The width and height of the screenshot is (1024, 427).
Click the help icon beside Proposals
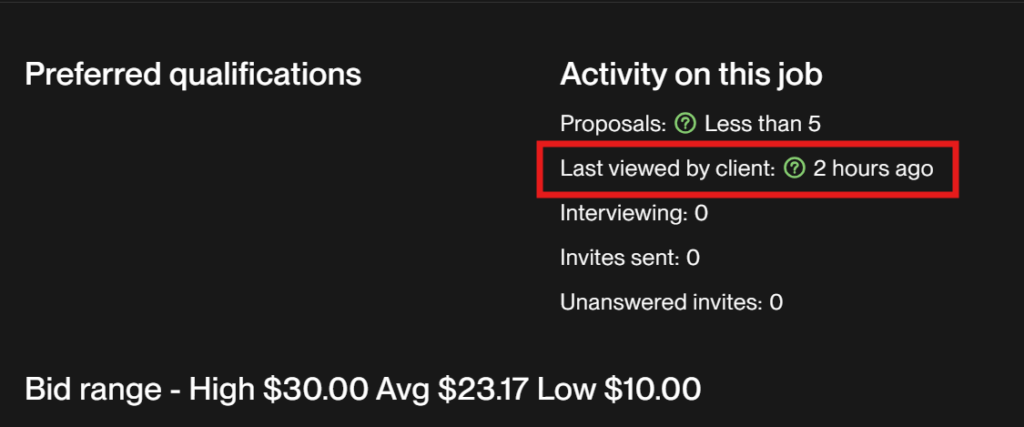pyautogui.click(x=685, y=124)
